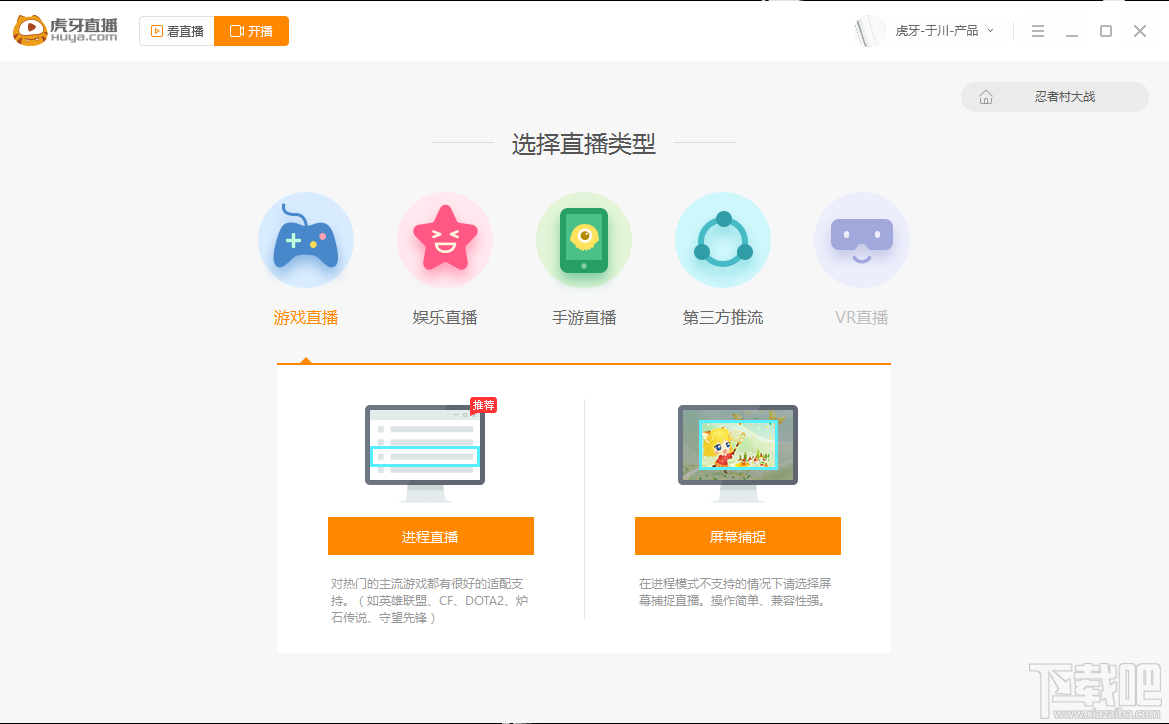This screenshot has height=724, width=1169.
Task: Select the 娱乐直播 star icon
Action: (445, 240)
